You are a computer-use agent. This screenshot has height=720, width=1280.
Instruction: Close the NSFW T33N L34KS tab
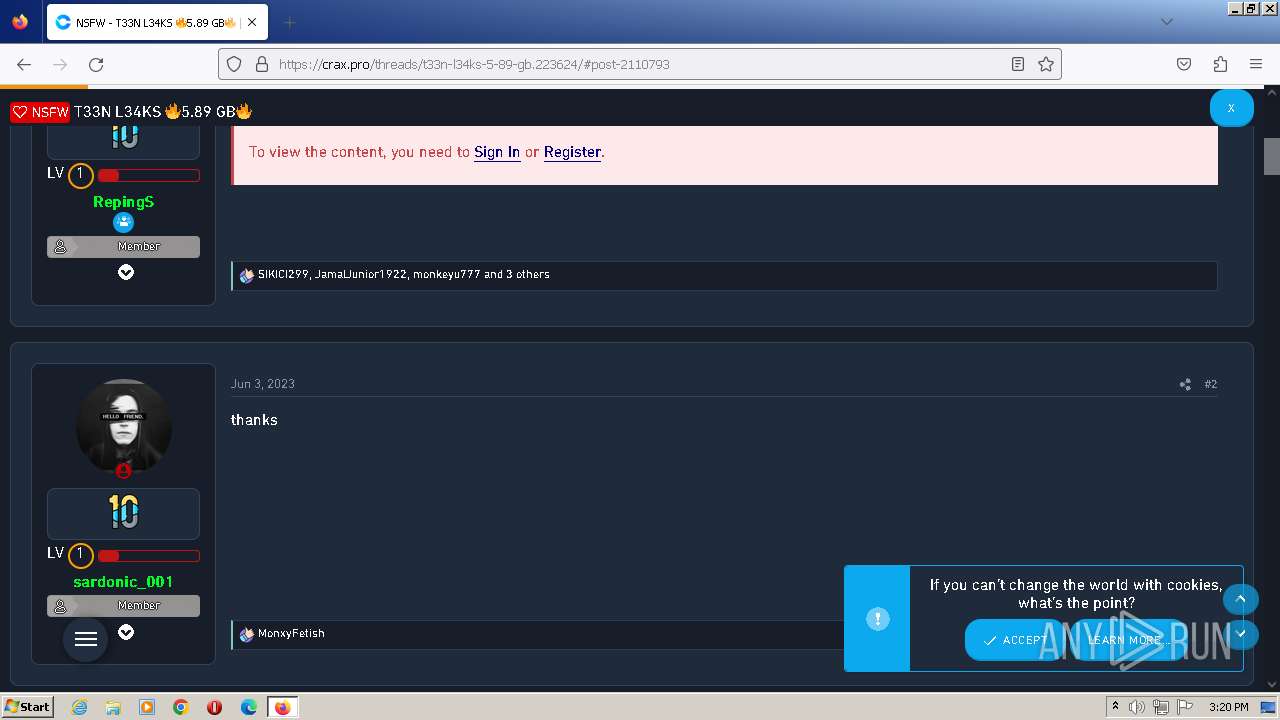[251, 22]
